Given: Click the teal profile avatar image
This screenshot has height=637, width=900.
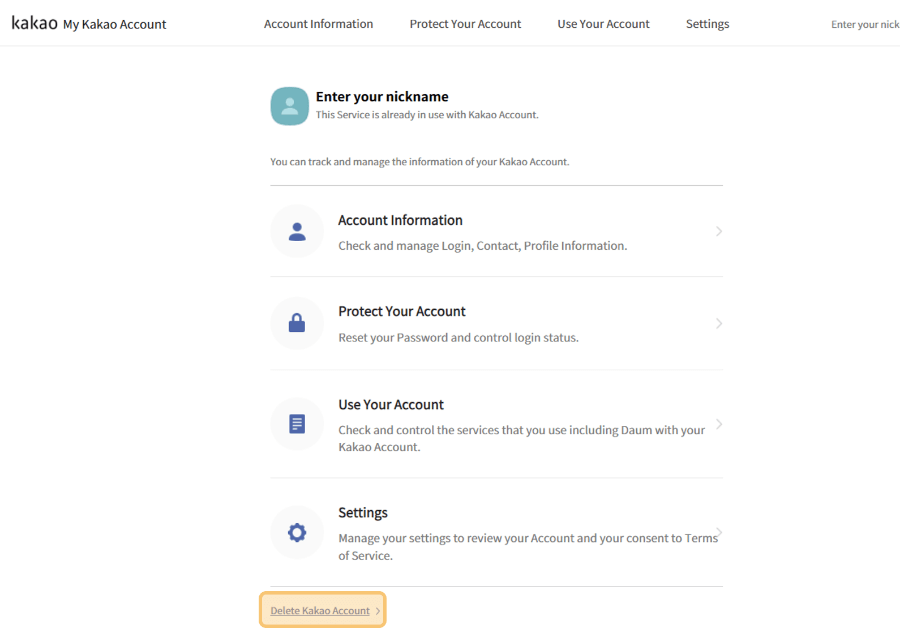Looking at the screenshot, I should (x=289, y=106).
